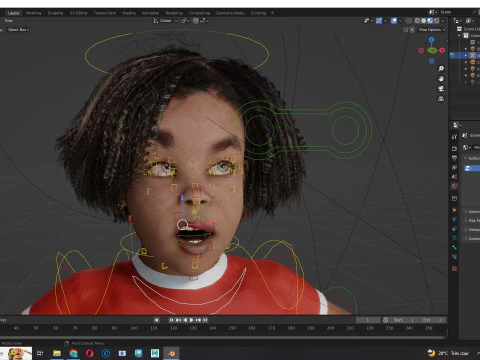480x360 pixels.
Task: Open the Global transform orientation dropdown
Action: point(165,21)
